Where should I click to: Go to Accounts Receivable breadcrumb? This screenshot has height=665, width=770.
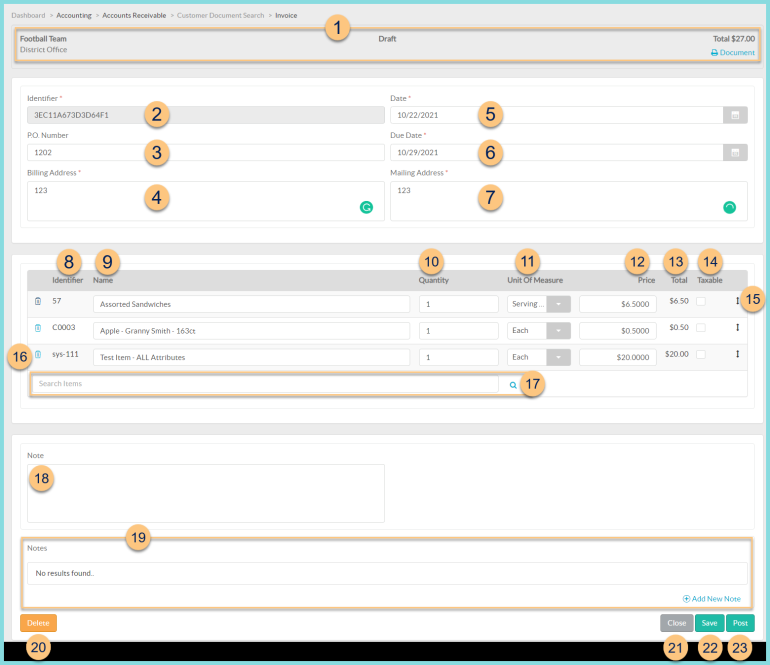coord(134,15)
